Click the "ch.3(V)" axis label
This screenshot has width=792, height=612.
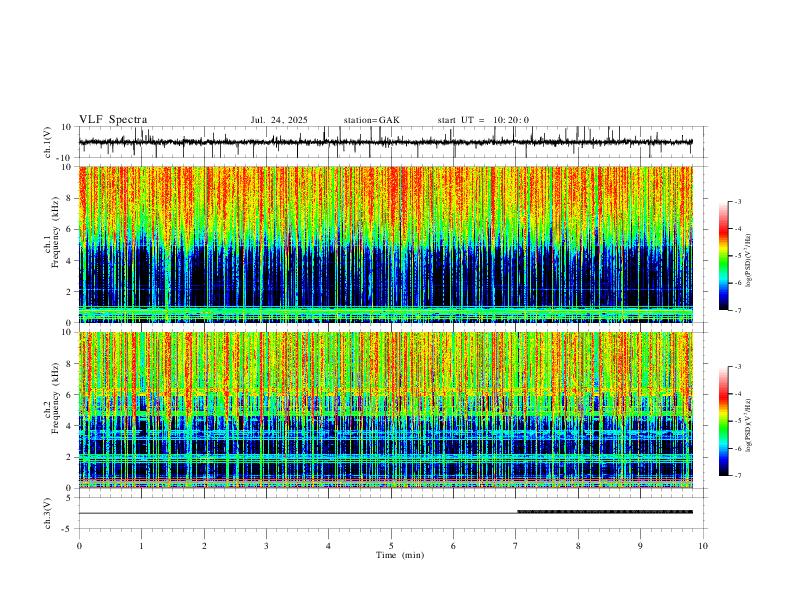tap(48, 513)
